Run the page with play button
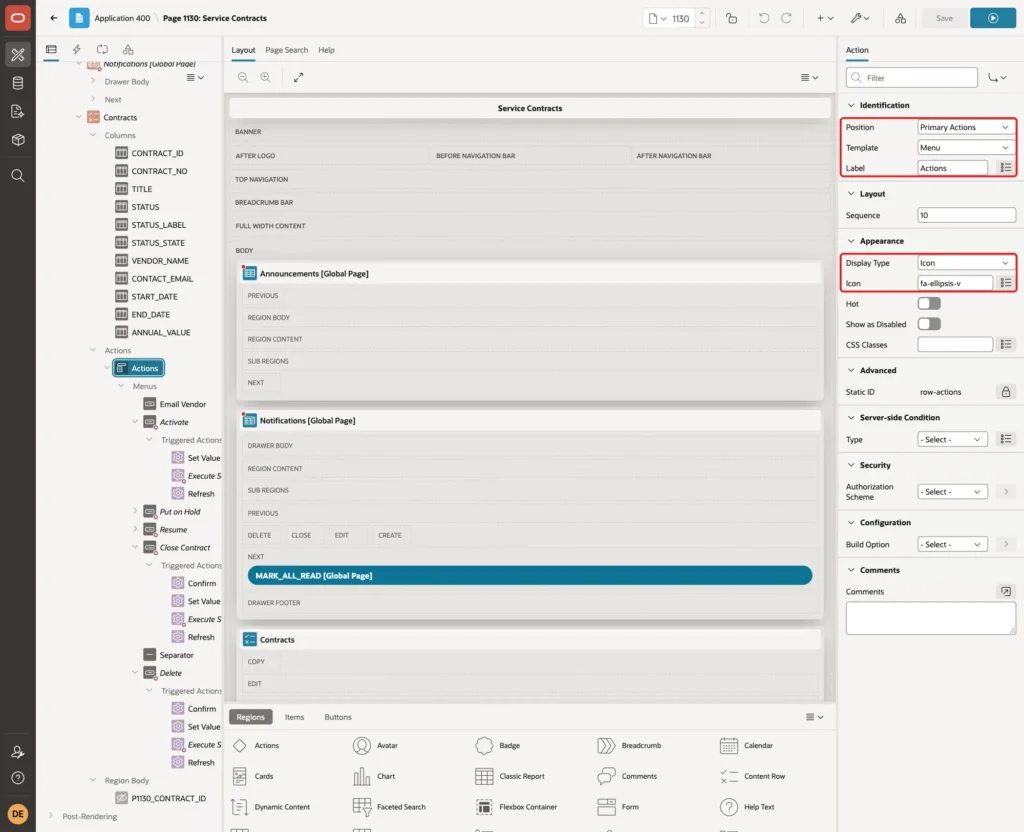Screen dimensions: 1024x832 pyautogui.click(x=993, y=18)
